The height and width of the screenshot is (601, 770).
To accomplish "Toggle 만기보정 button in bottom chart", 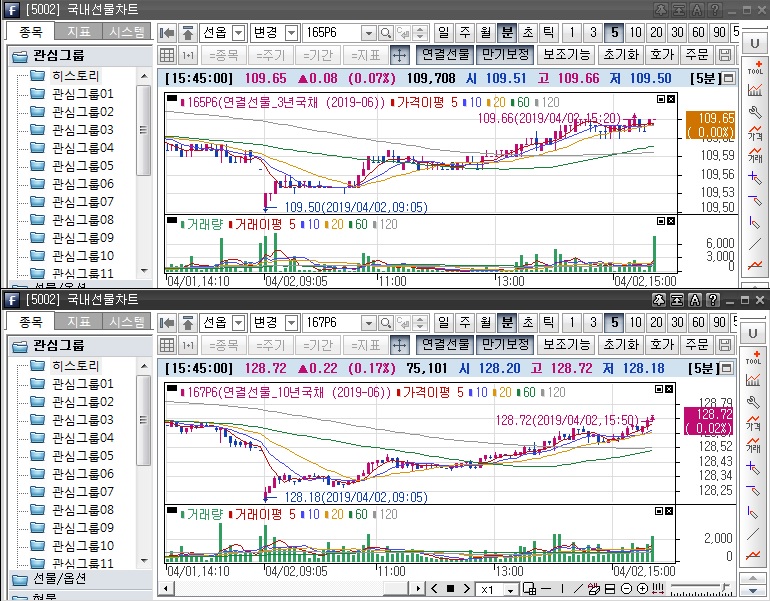I will pos(503,344).
